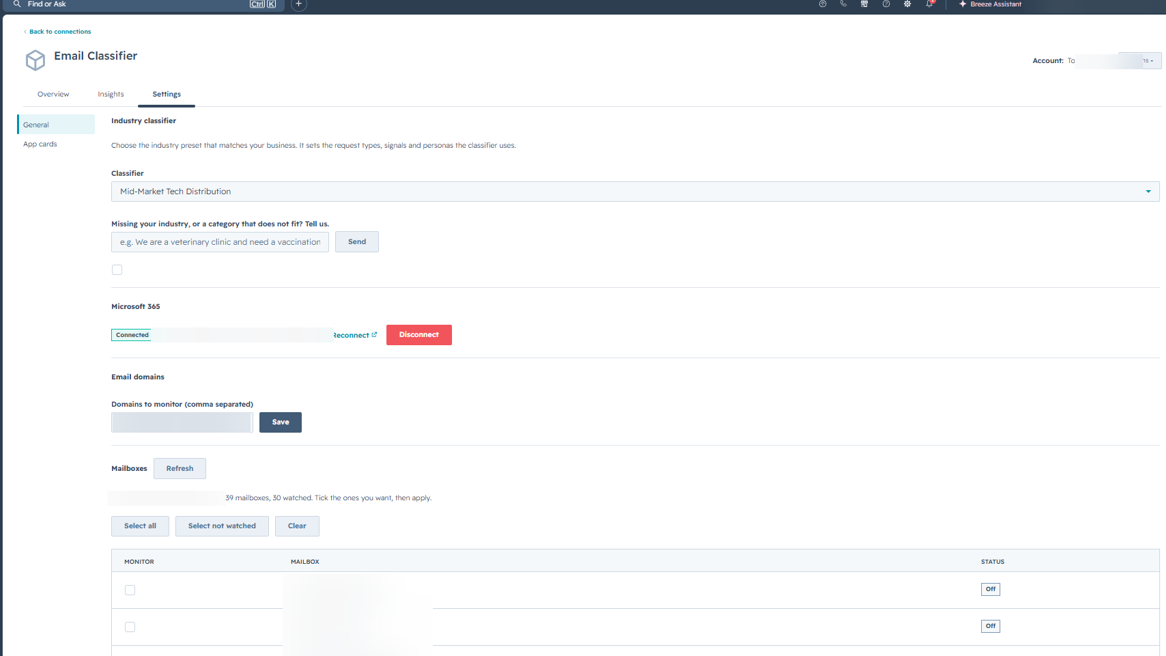Viewport: 1166px width, 656px height.
Task: Click the Connected status badge
Action: (132, 335)
